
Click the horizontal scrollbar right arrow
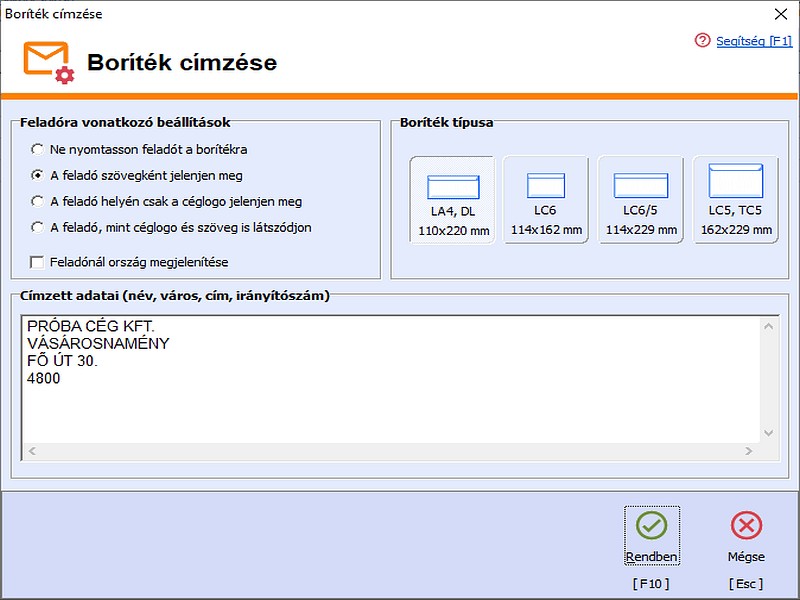(x=749, y=452)
